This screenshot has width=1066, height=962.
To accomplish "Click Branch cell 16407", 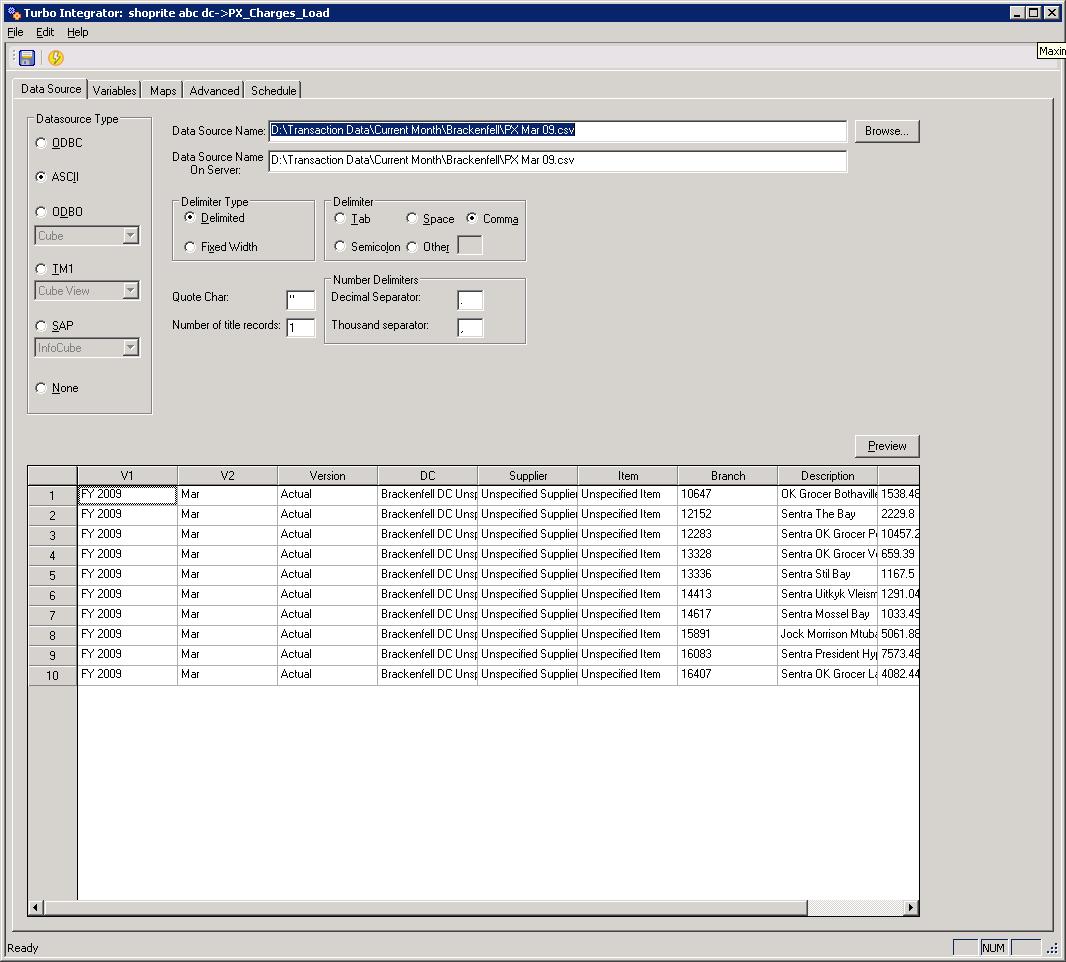I will coord(727,674).
